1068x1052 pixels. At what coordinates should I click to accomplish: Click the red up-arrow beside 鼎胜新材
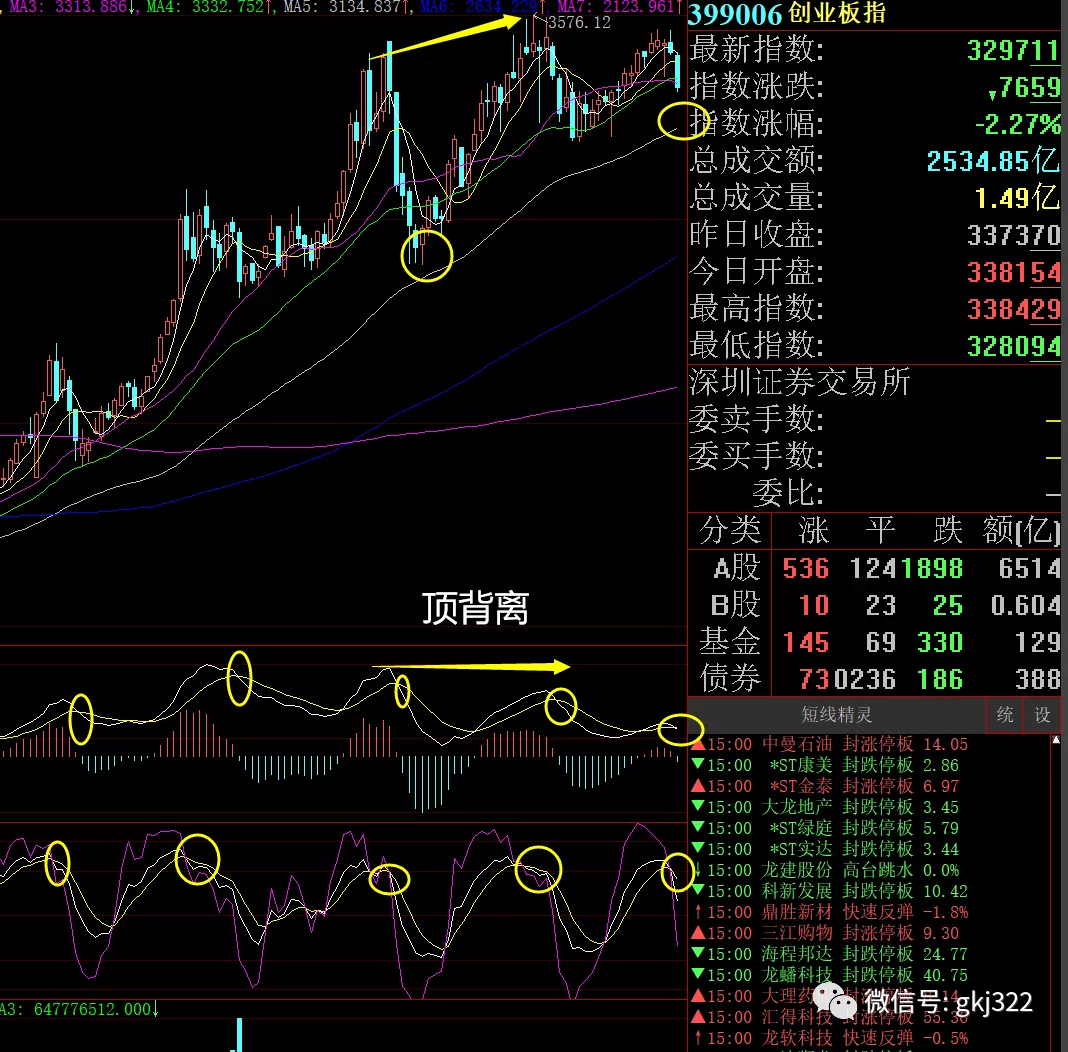click(x=697, y=912)
